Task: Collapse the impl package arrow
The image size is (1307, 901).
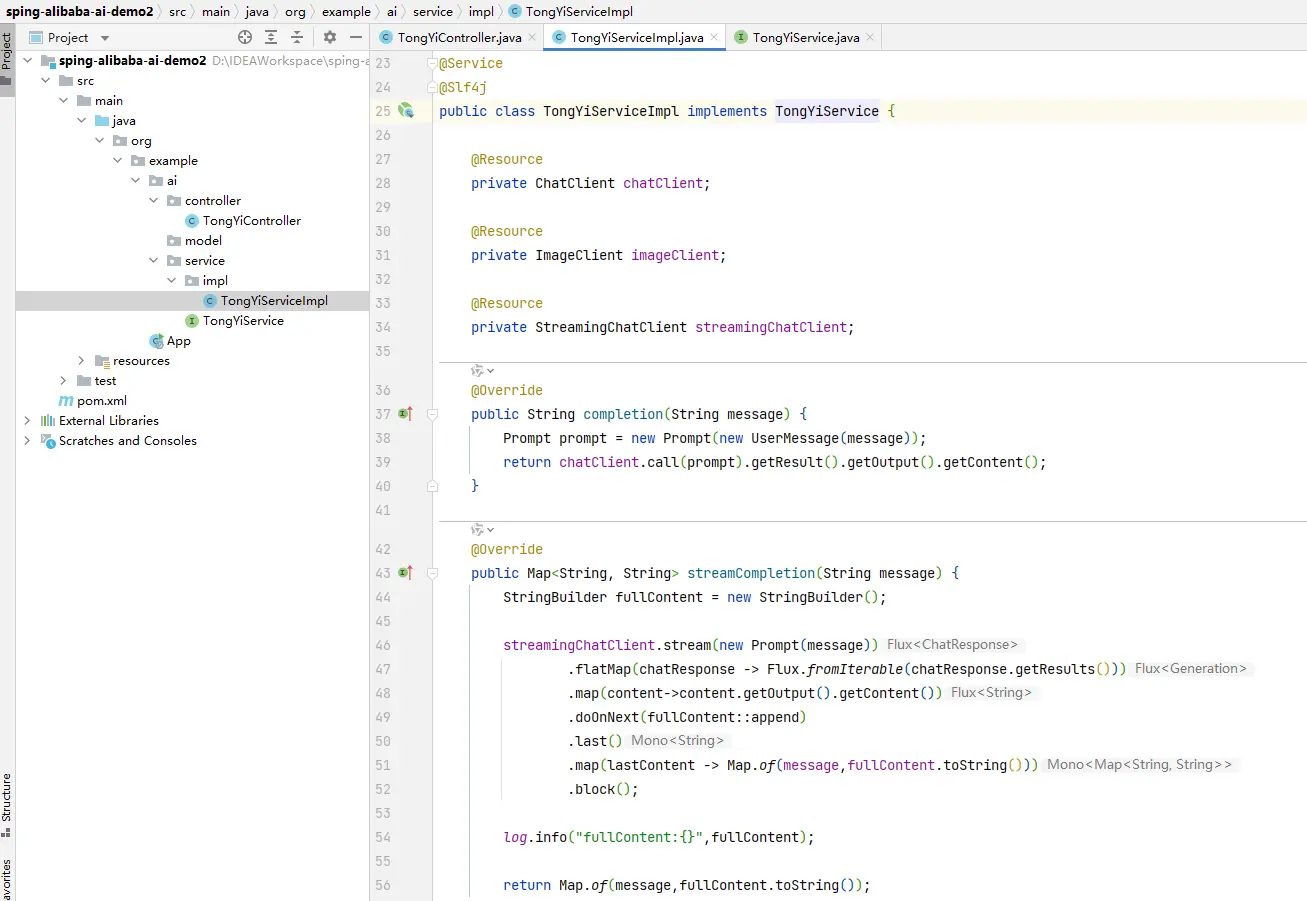Action: [171, 281]
